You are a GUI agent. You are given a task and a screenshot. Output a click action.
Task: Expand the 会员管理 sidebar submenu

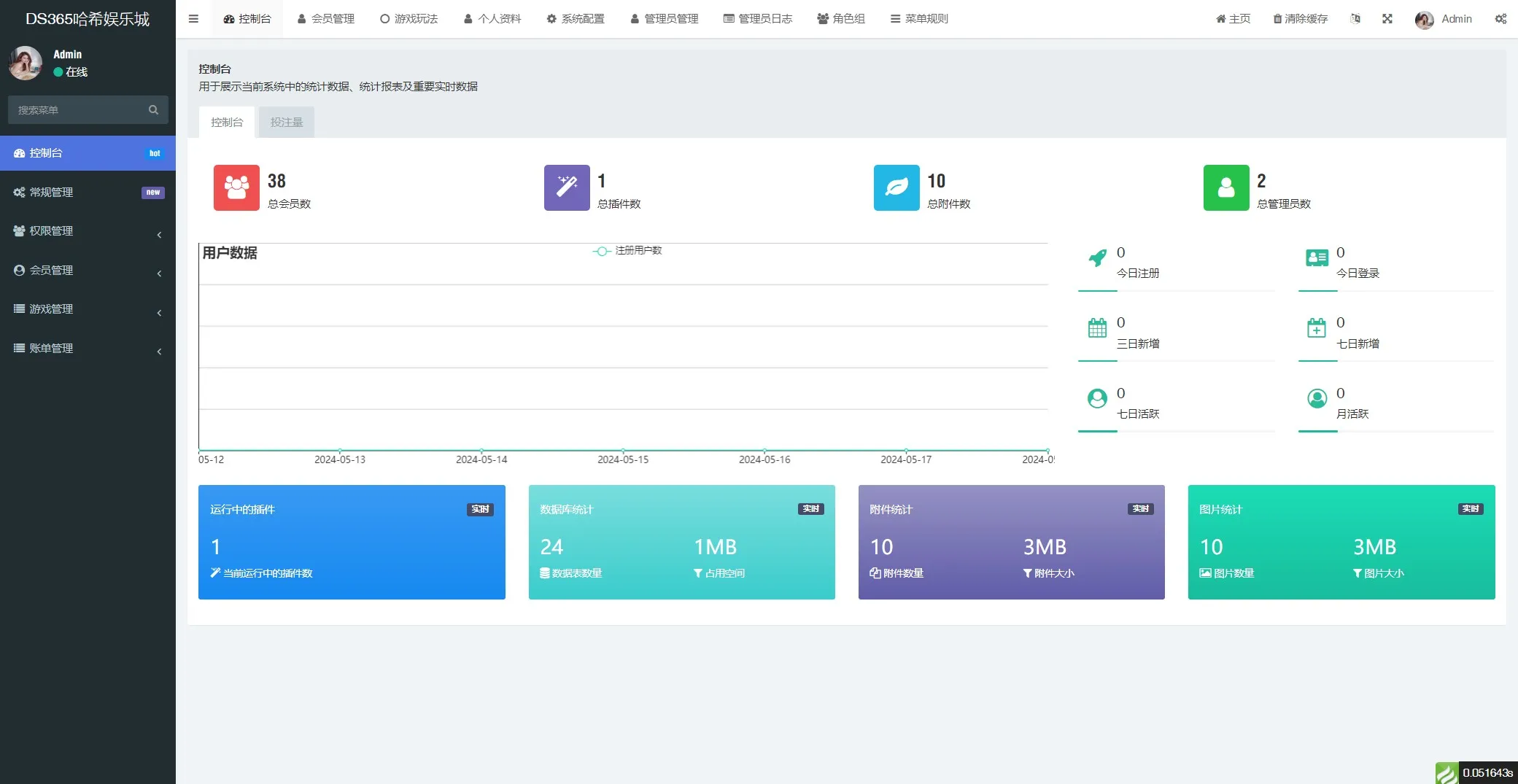pyautogui.click(x=88, y=271)
